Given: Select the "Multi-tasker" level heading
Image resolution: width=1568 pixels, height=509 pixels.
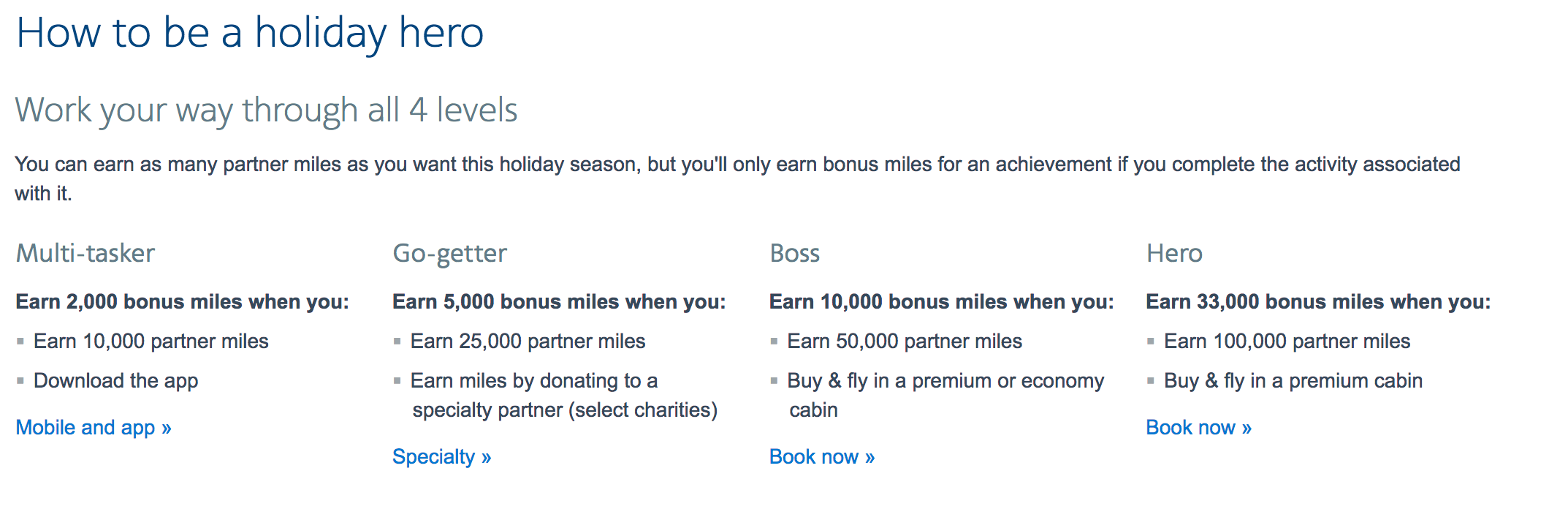Looking at the screenshot, I should 85,253.
